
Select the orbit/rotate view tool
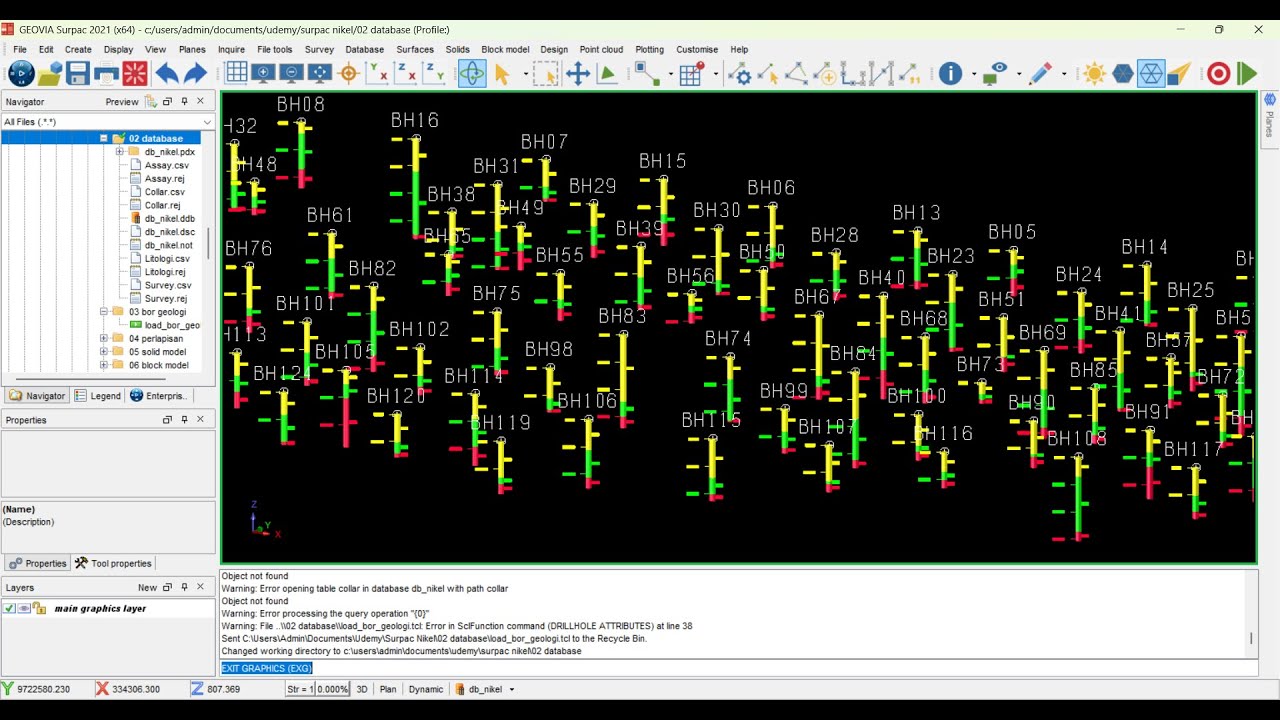(x=472, y=73)
